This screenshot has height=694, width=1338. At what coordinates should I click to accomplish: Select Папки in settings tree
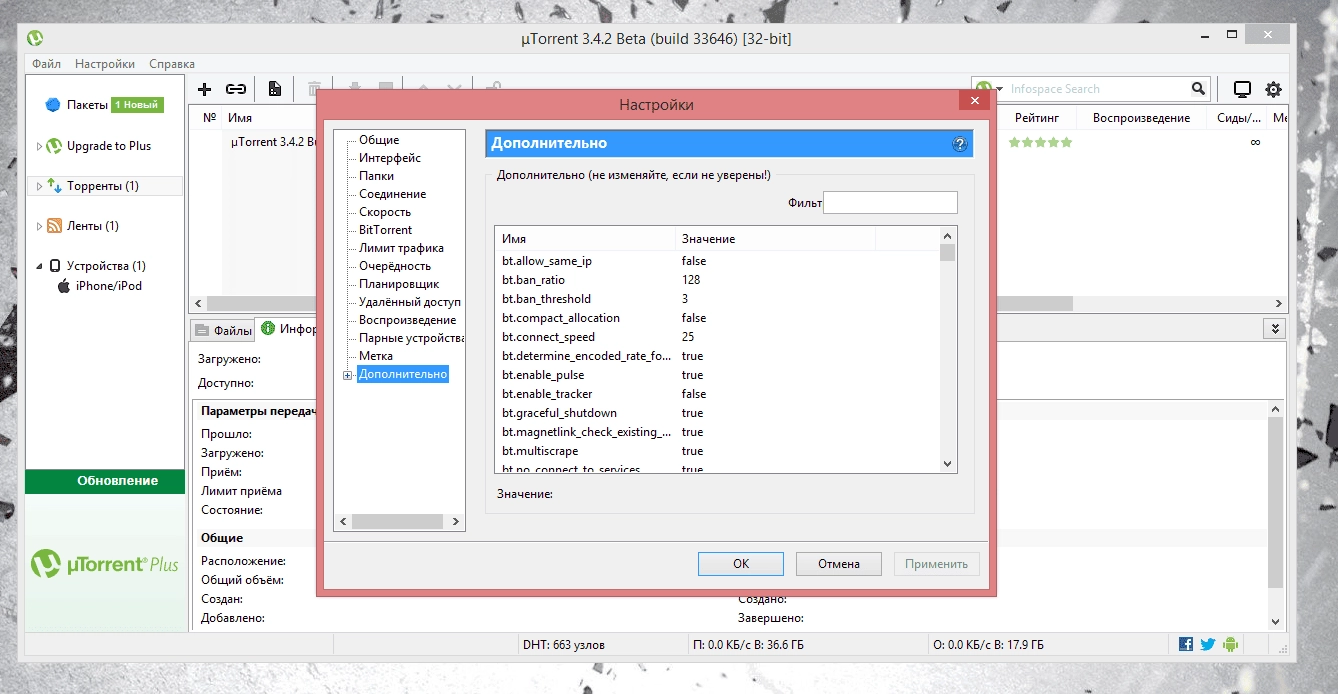point(377,176)
